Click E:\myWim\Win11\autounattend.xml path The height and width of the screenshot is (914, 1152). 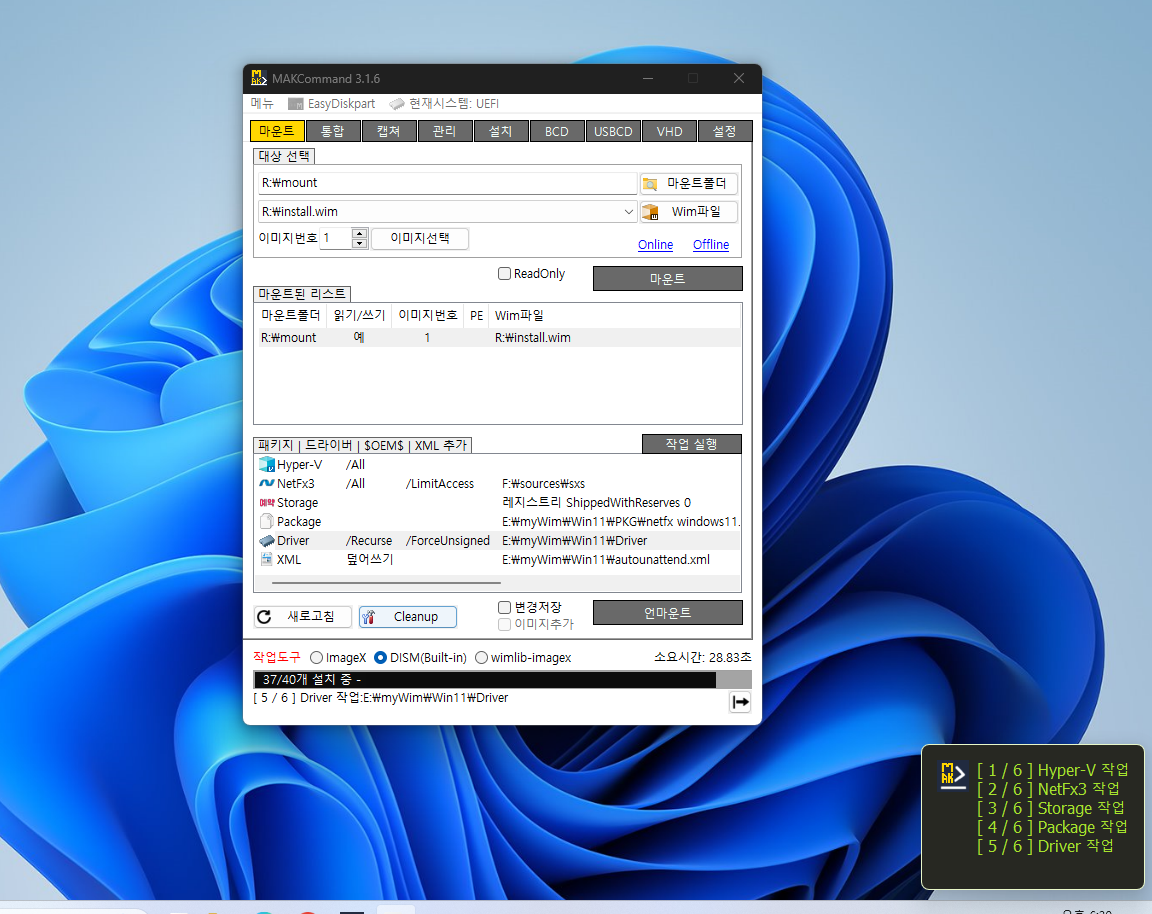click(x=606, y=559)
